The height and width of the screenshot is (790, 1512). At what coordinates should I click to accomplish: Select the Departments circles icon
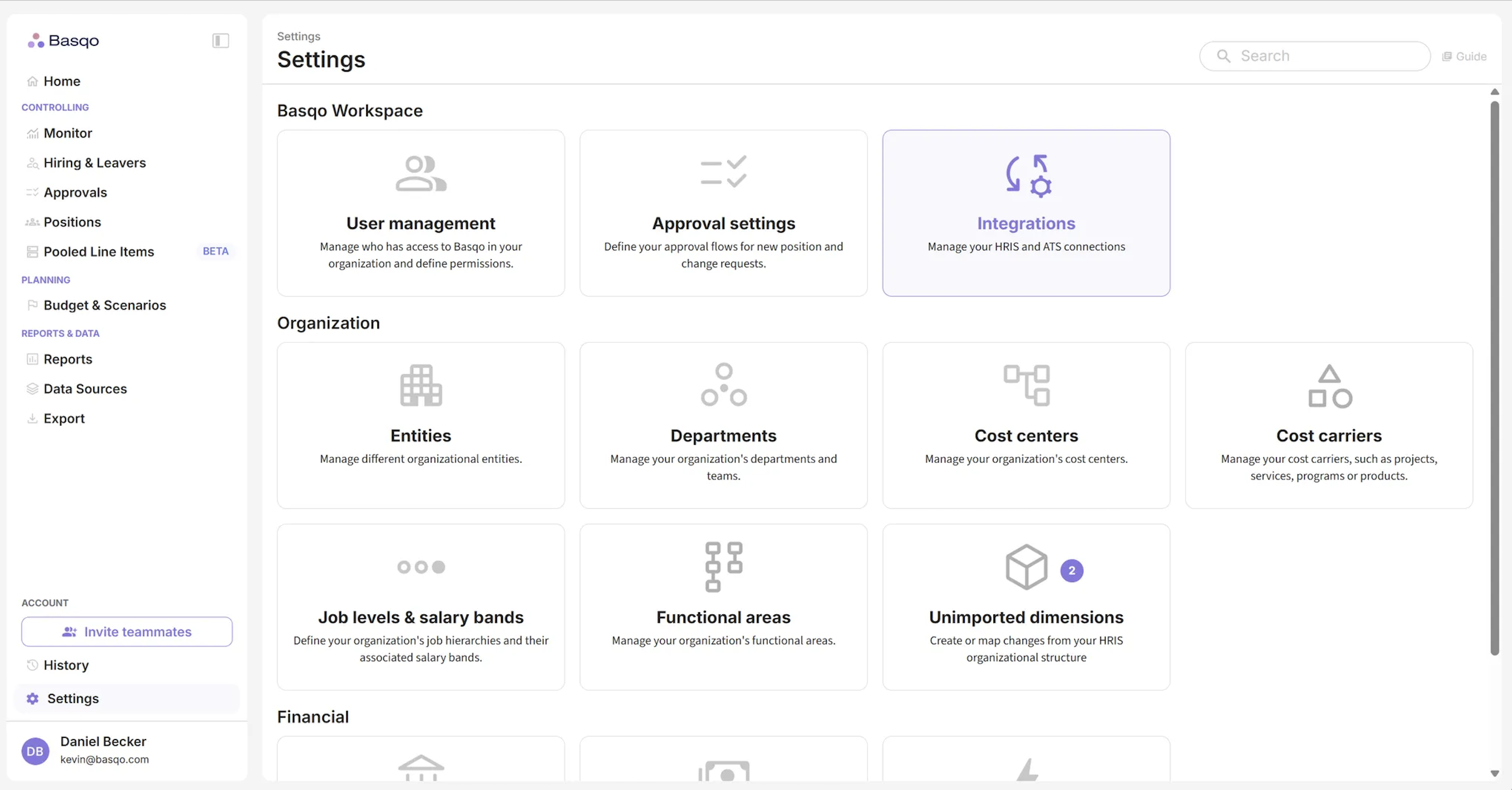click(723, 385)
